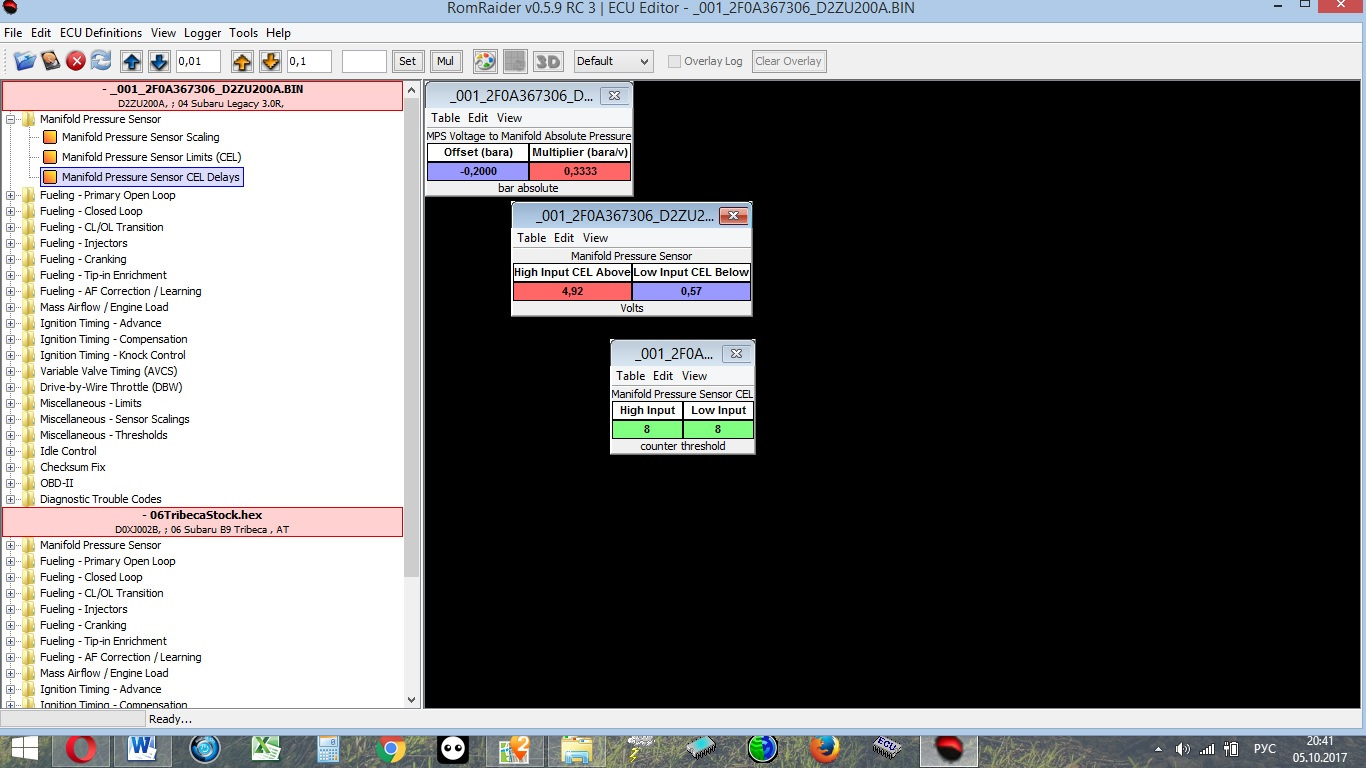
Task: Expand Variable Valve Timing (AVCS) node
Action: 12,371
